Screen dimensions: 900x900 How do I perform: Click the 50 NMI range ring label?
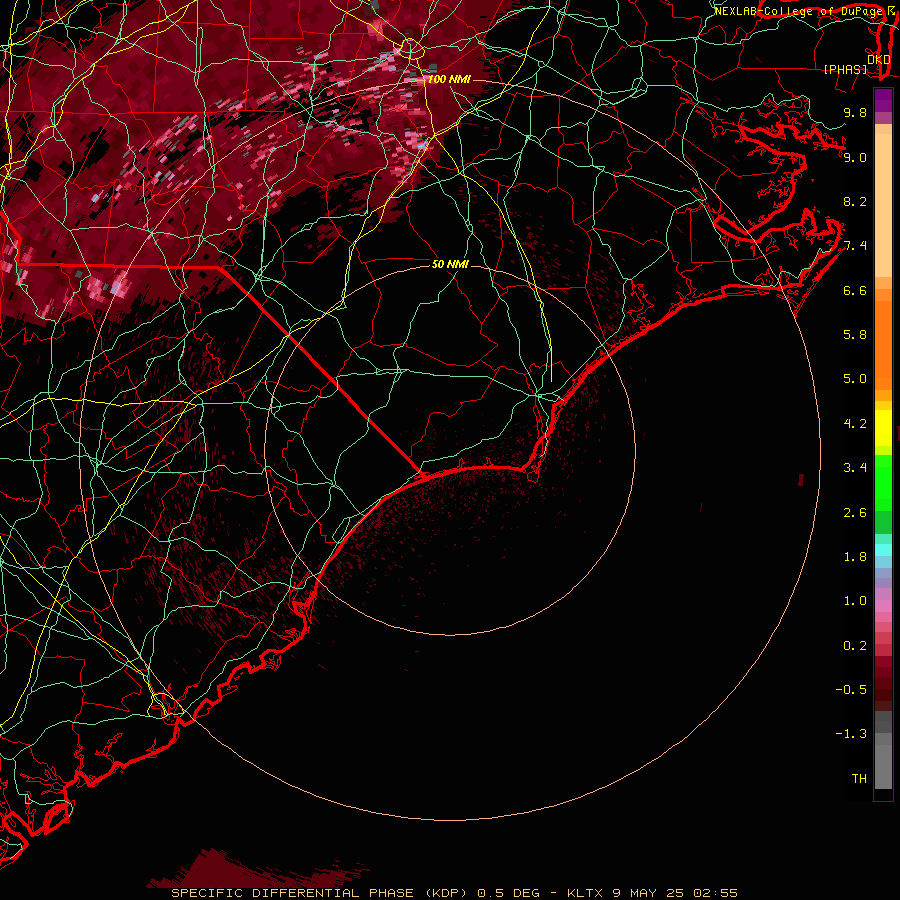(450, 264)
